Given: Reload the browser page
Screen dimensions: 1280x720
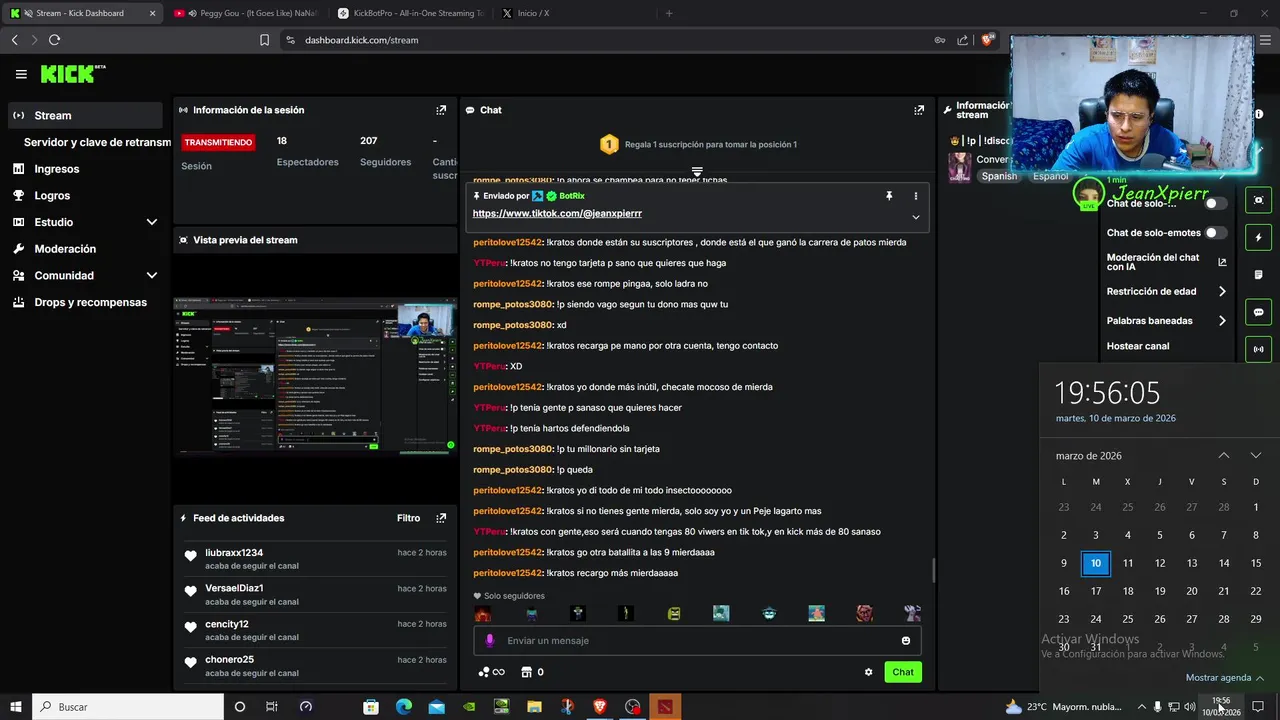Looking at the screenshot, I should click(54, 40).
